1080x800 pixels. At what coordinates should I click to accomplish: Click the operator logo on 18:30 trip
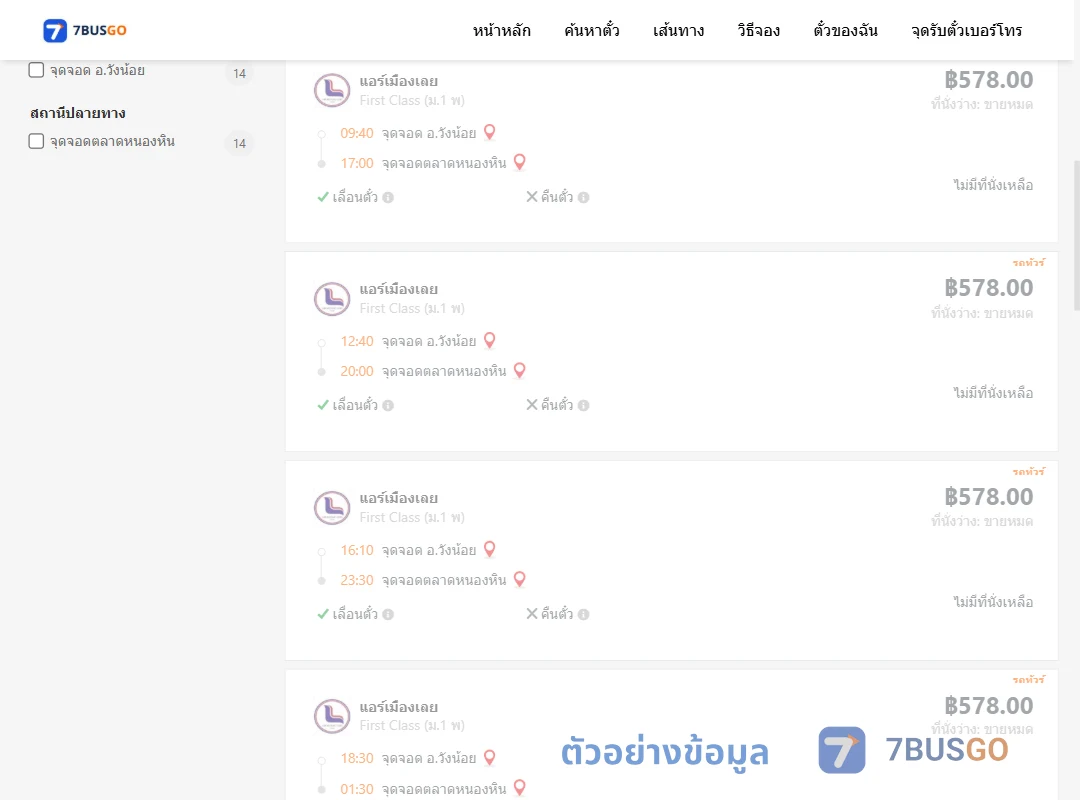click(x=332, y=716)
